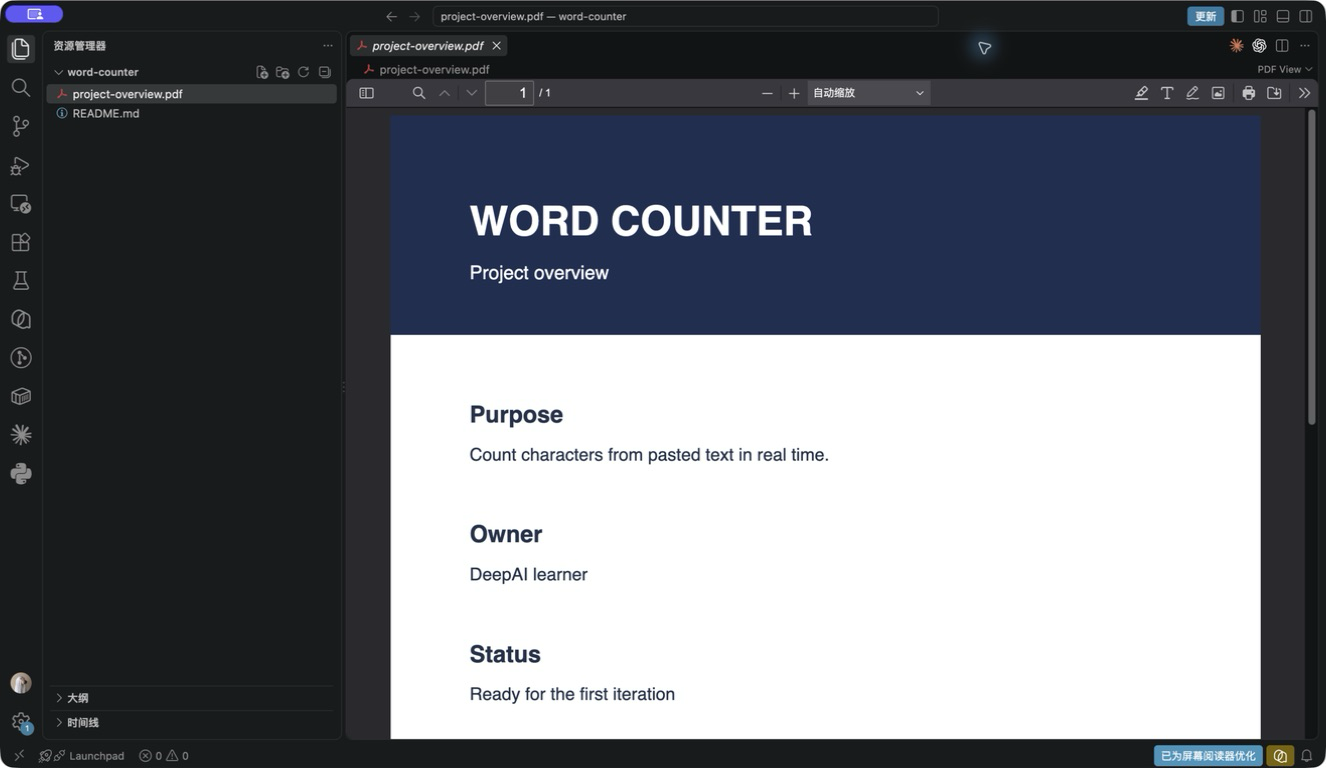Open the 自动缩放 zoom dropdown

click(x=869, y=93)
